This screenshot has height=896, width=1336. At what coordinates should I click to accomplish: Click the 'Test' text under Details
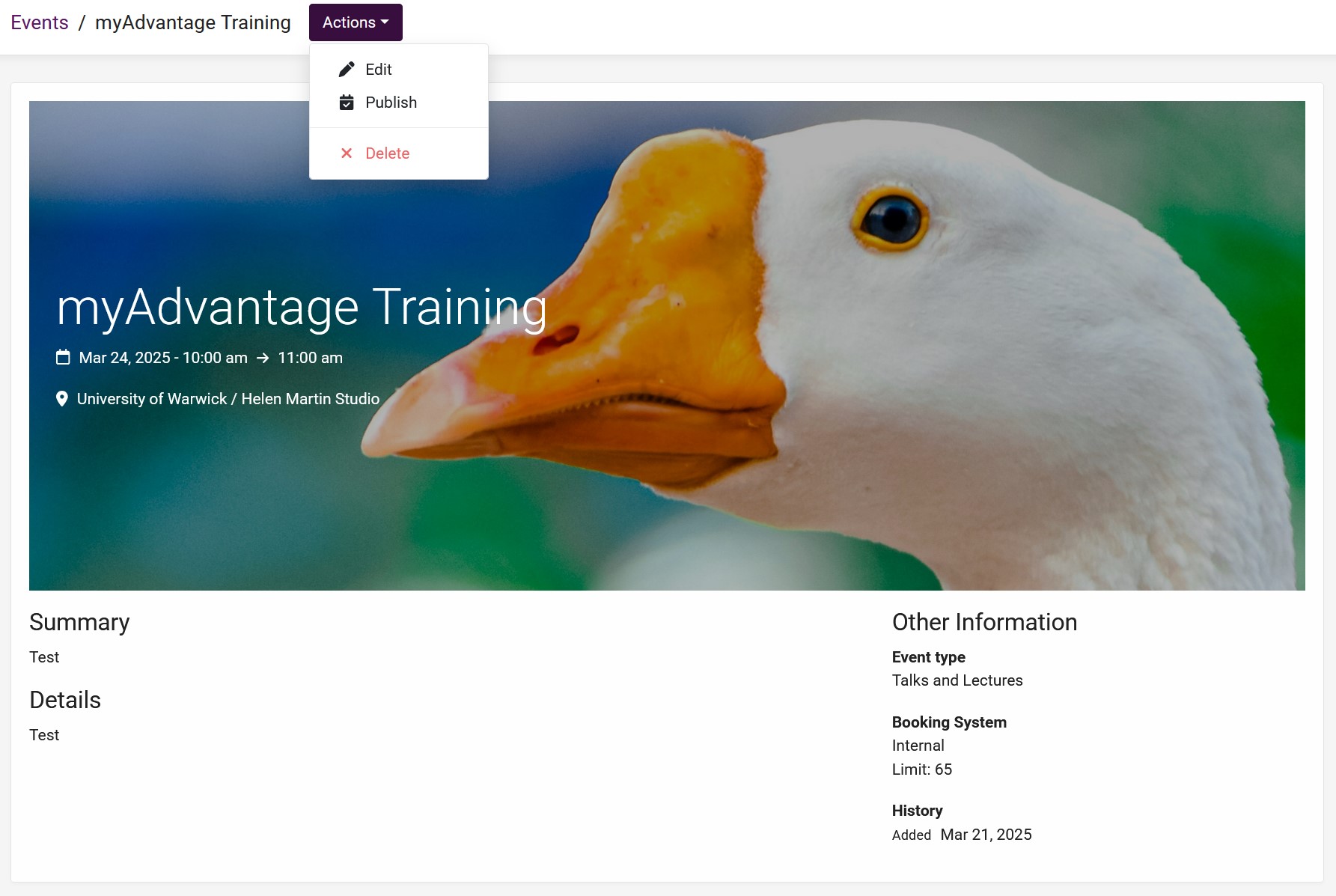point(44,735)
